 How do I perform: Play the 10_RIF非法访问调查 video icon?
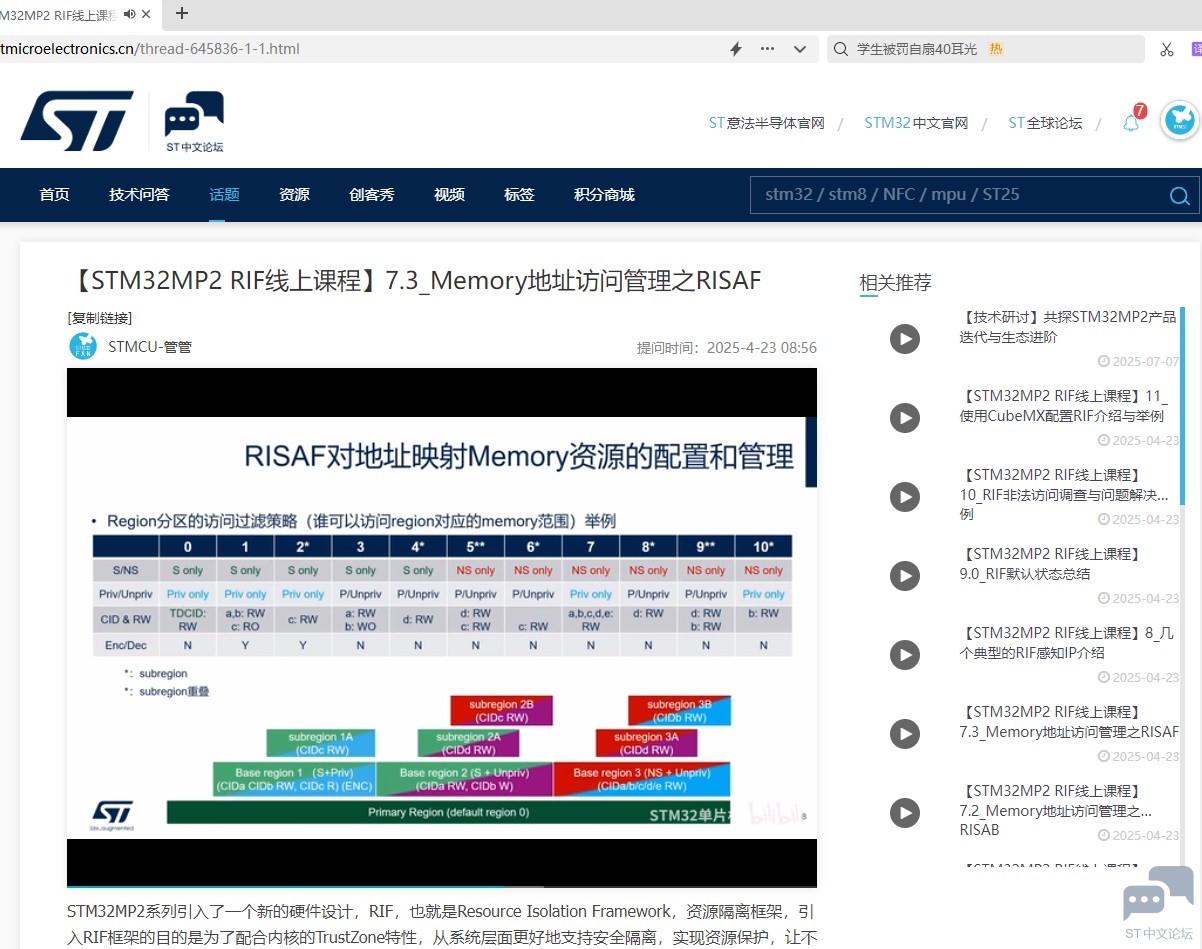pos(905,497)
